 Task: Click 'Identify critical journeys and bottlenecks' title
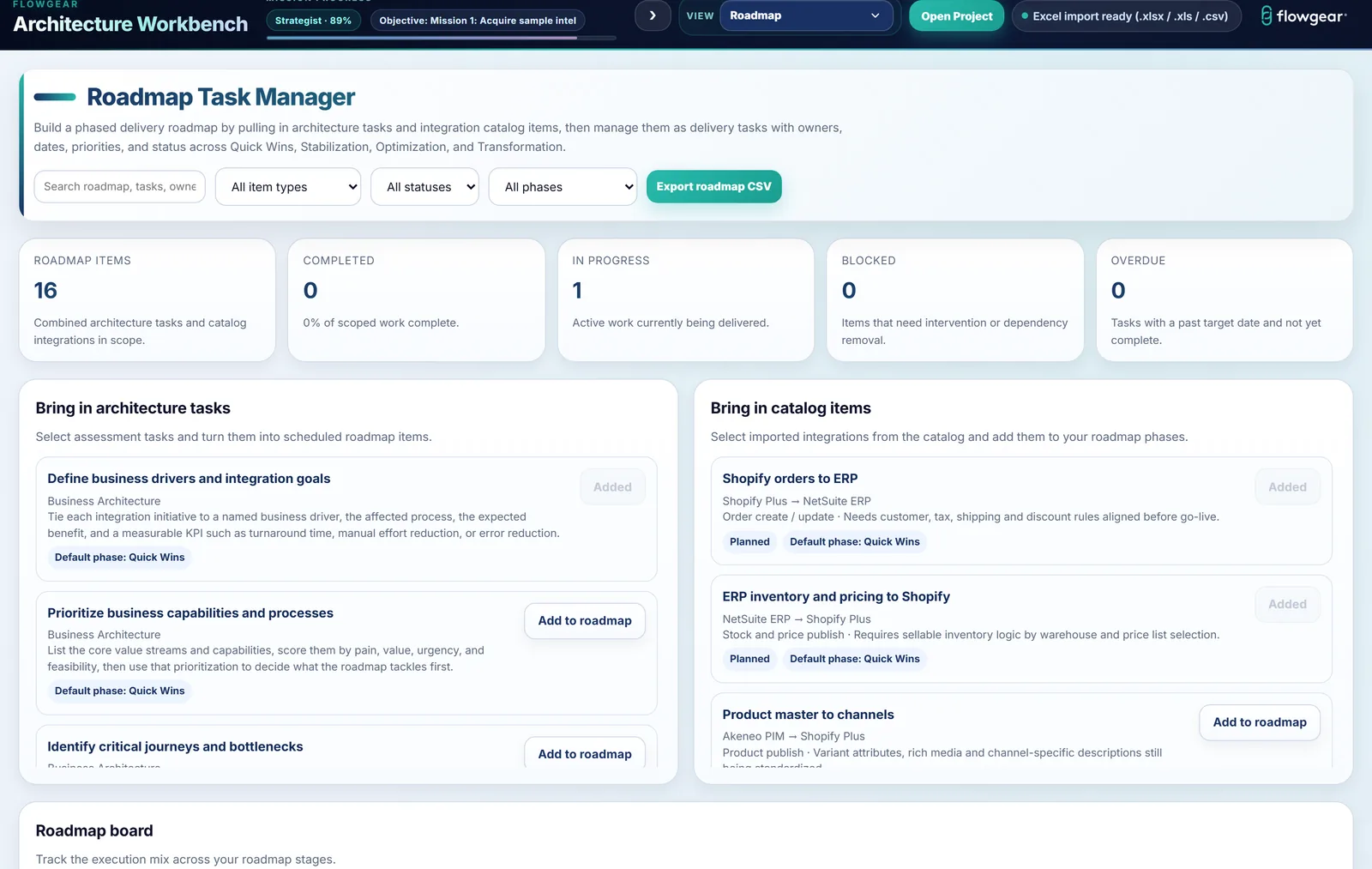(x=175, y=746)
